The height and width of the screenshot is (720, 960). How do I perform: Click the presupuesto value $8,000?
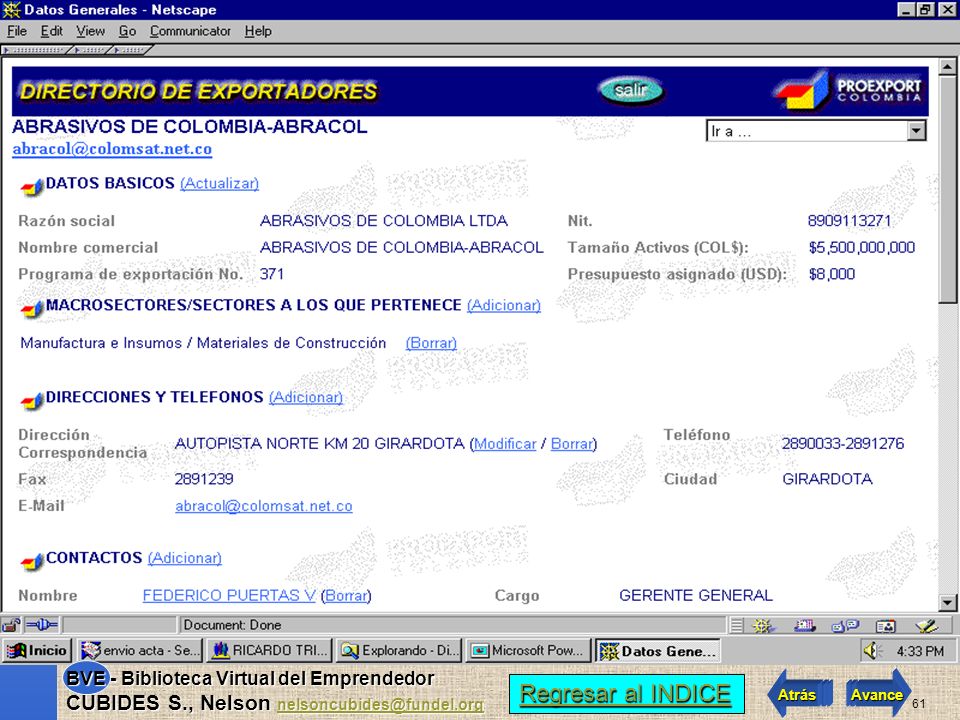click(831, 274)
